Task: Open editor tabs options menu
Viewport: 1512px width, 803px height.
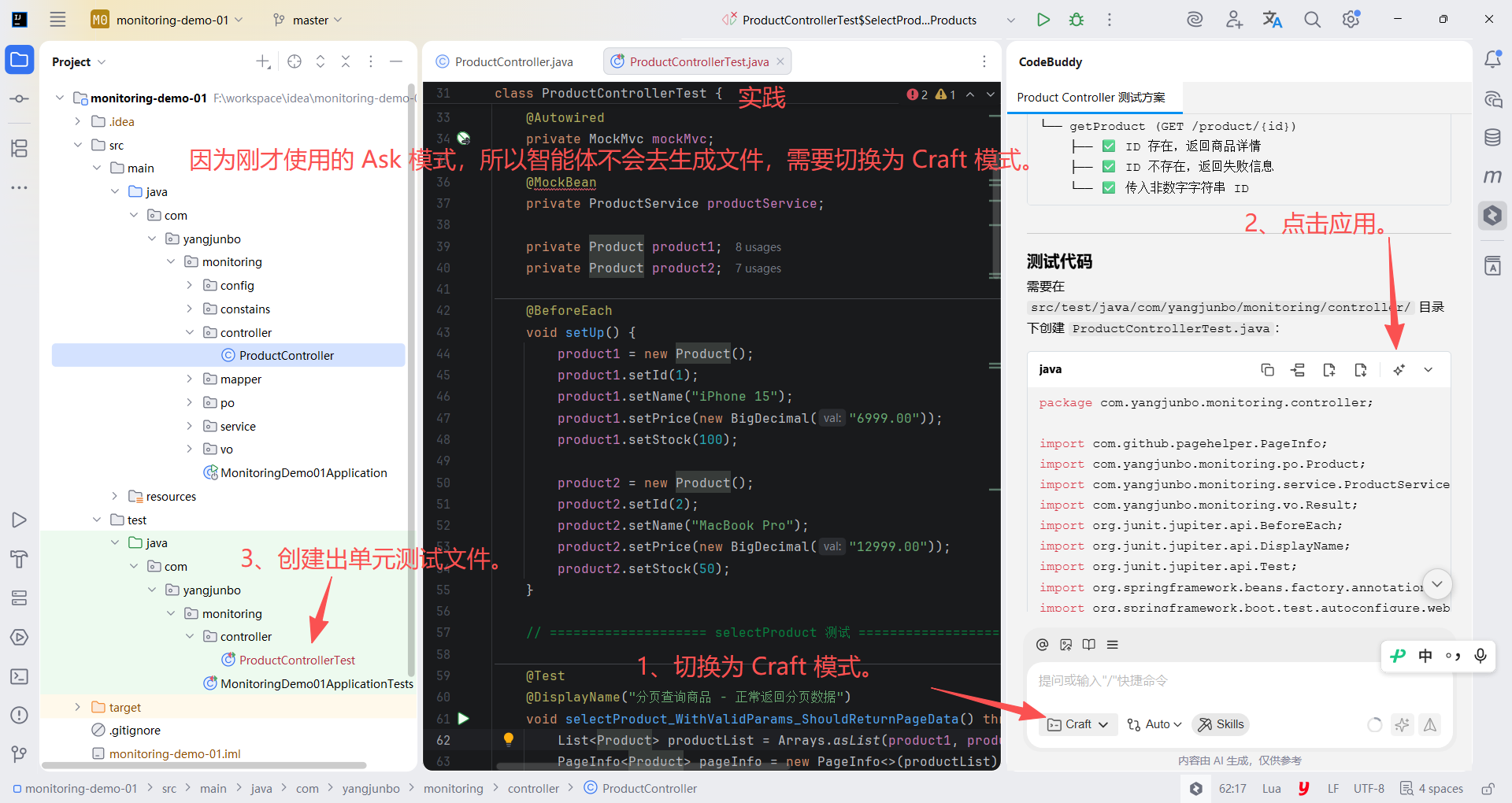Action: [x=984, y=61]
